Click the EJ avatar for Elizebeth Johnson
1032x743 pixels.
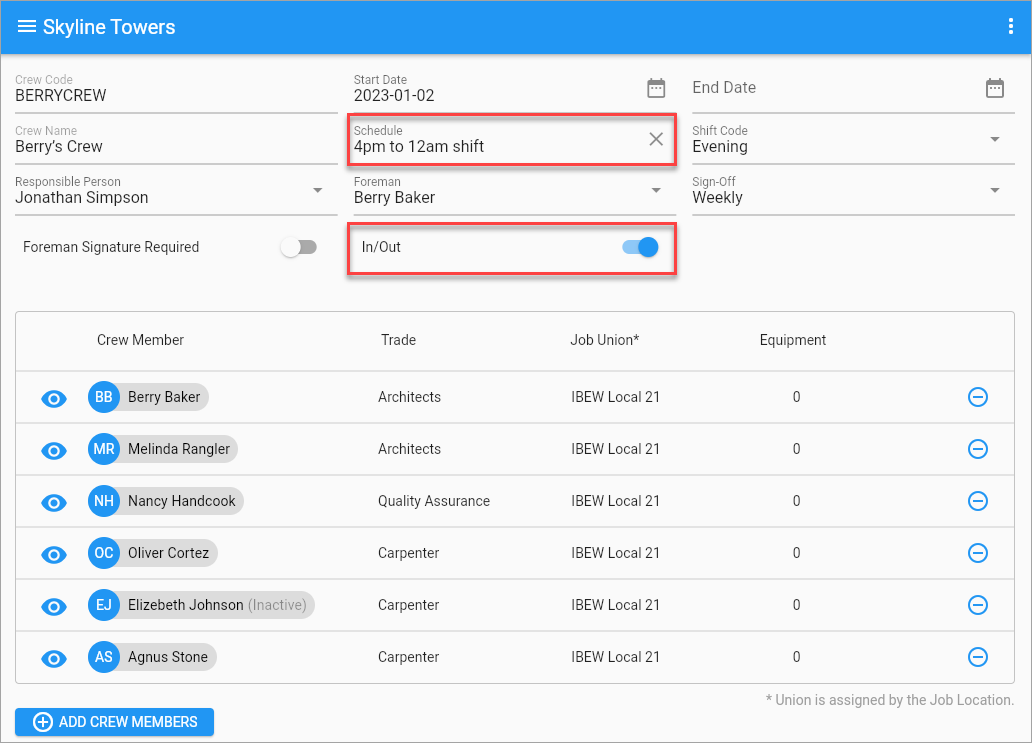point(103,605)
